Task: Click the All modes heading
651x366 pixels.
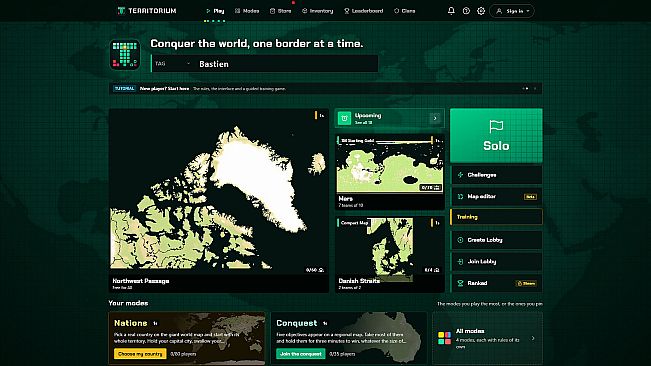Action: click(470, 331)
